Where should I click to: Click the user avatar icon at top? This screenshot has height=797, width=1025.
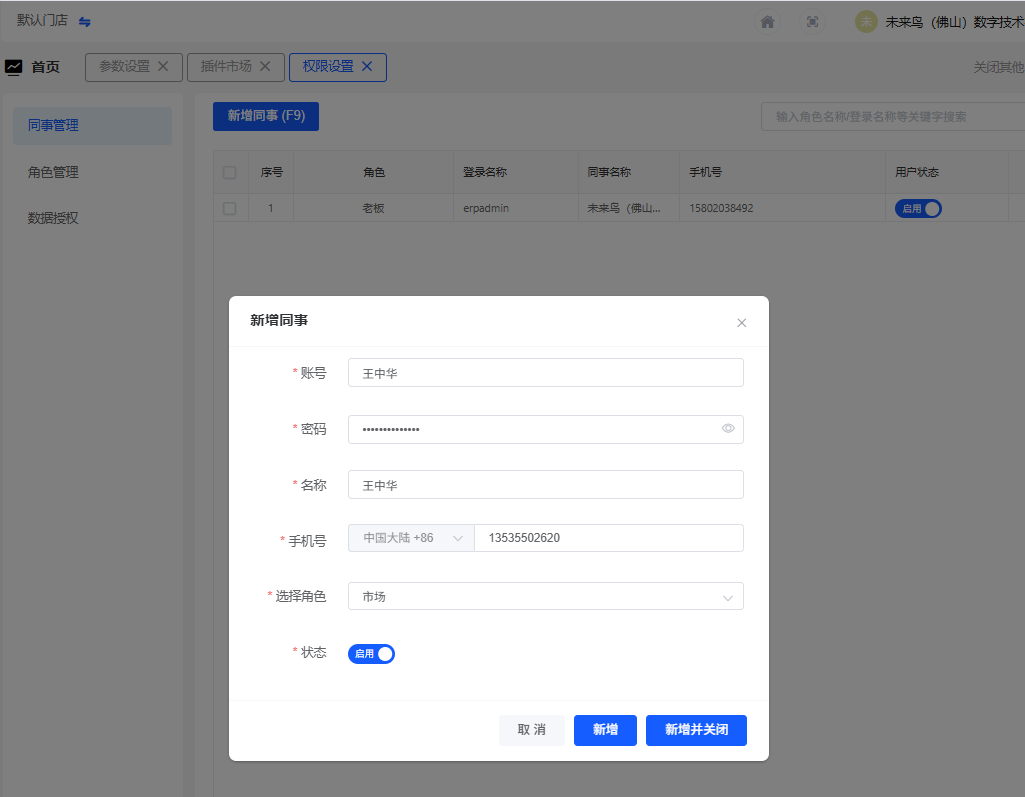click(866, 22)
